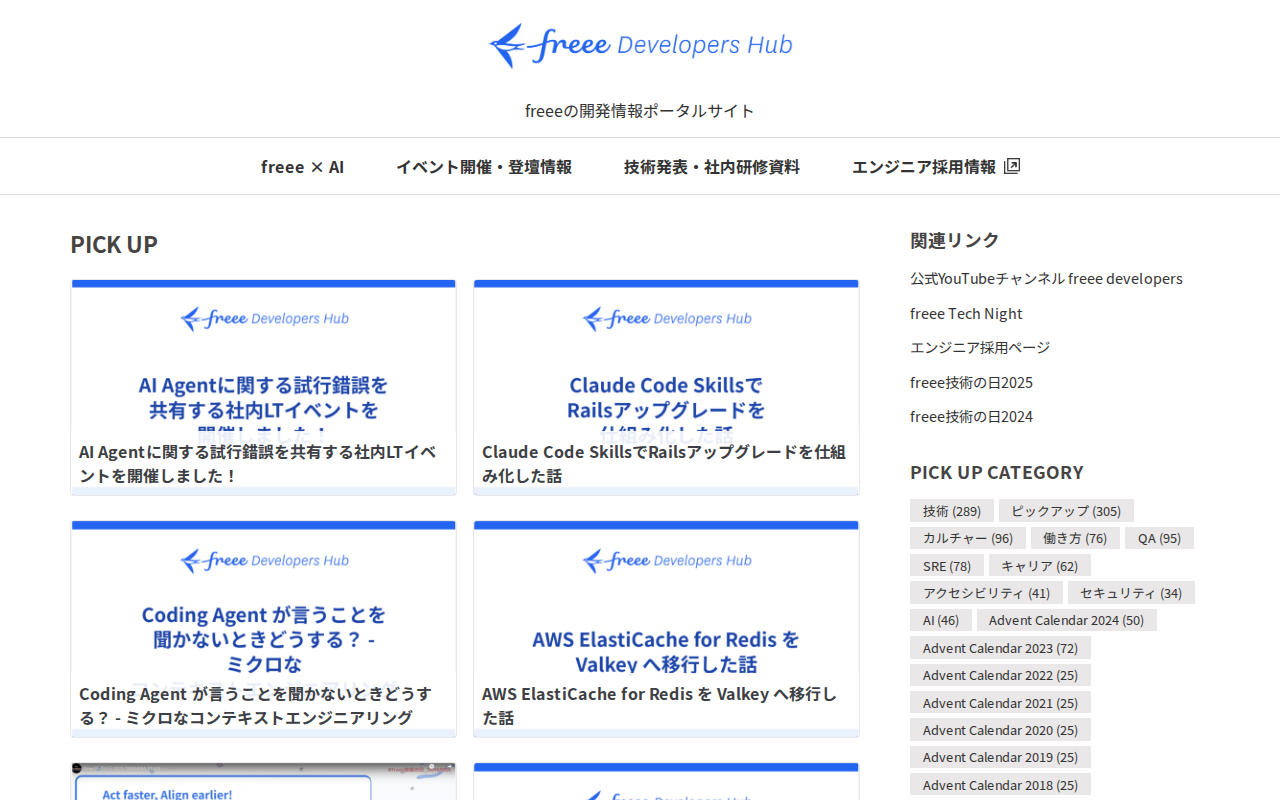The height and width of the screenshot is (800, 1280).
Task: Click the PICK UP CATEGORY sidebar heading
Action: click(997, 472)
